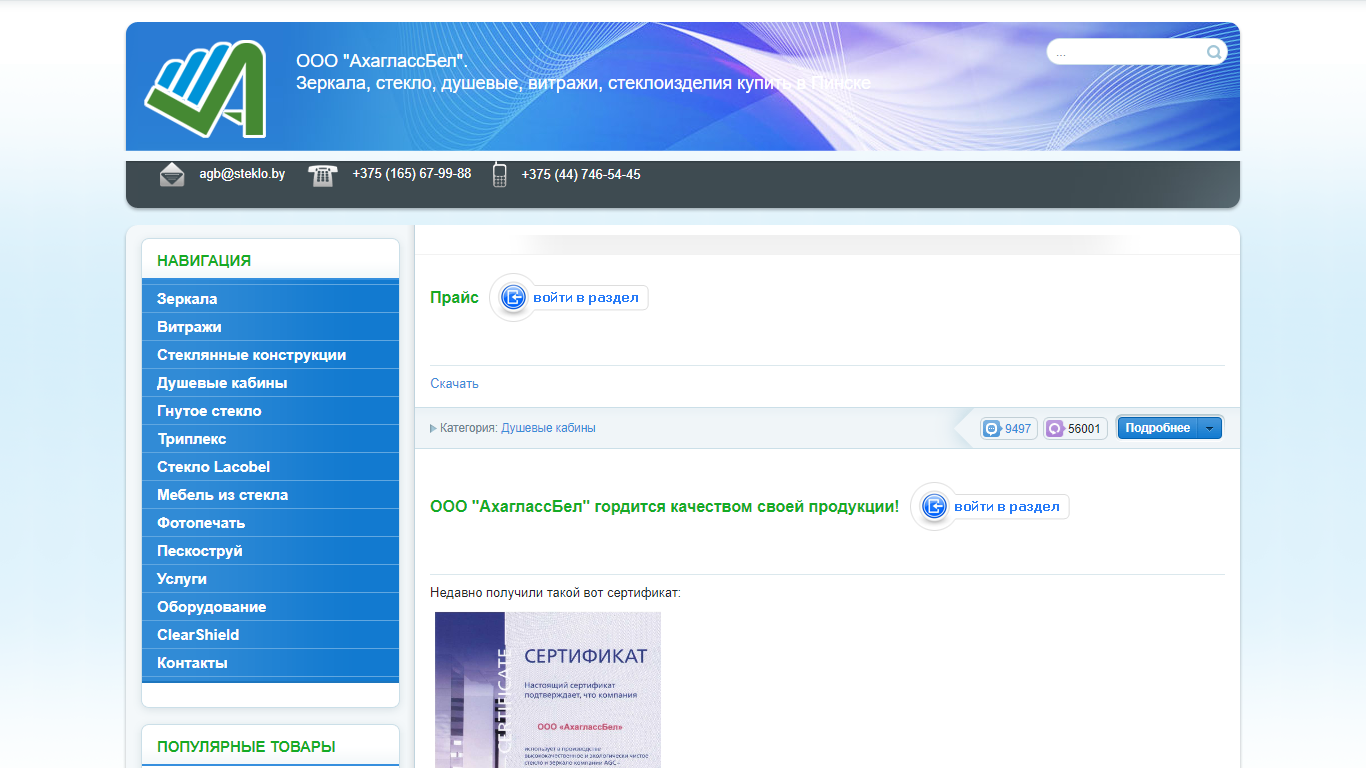Click 'войти в раздел' next to Прайс
The width and height of the screenshot is (1366, 768).
click(570, 297)
